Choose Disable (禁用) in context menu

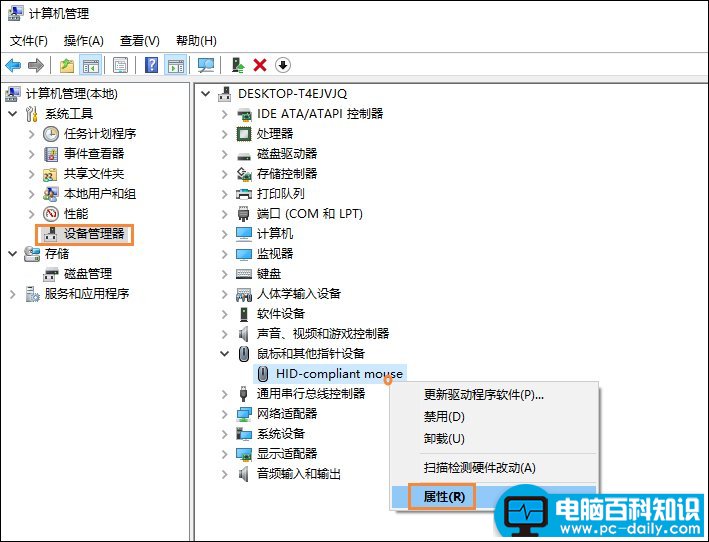pyautogui.click(x=494, y=416)
